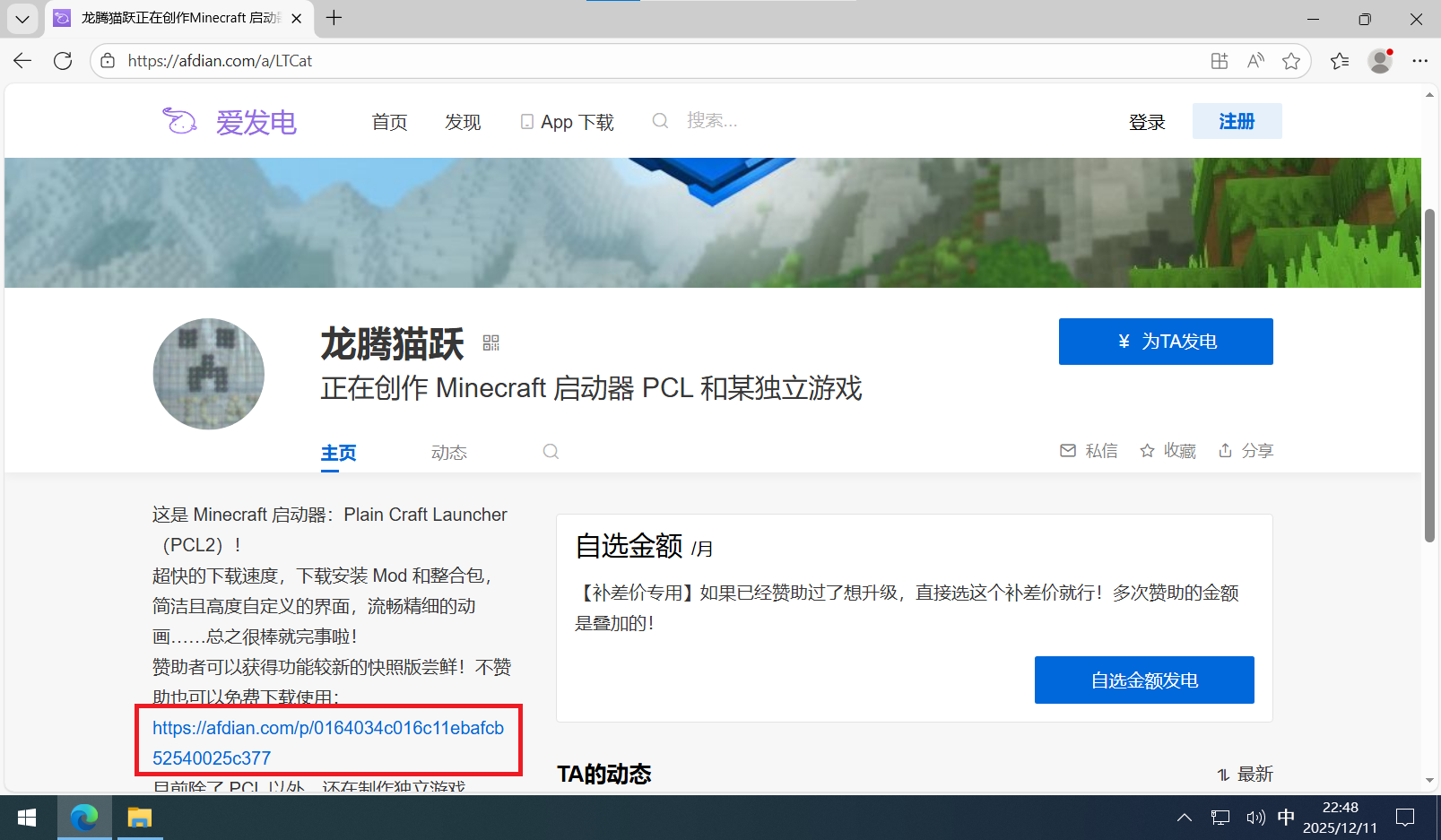Go to 发现 in top navigation

click(463, 122)
